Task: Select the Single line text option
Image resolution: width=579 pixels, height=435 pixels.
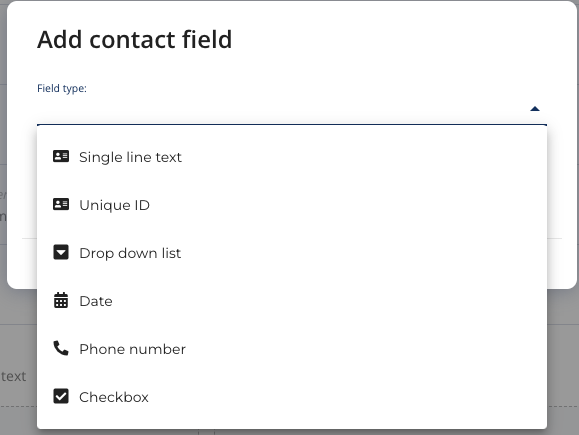Action: pos(292,157)
